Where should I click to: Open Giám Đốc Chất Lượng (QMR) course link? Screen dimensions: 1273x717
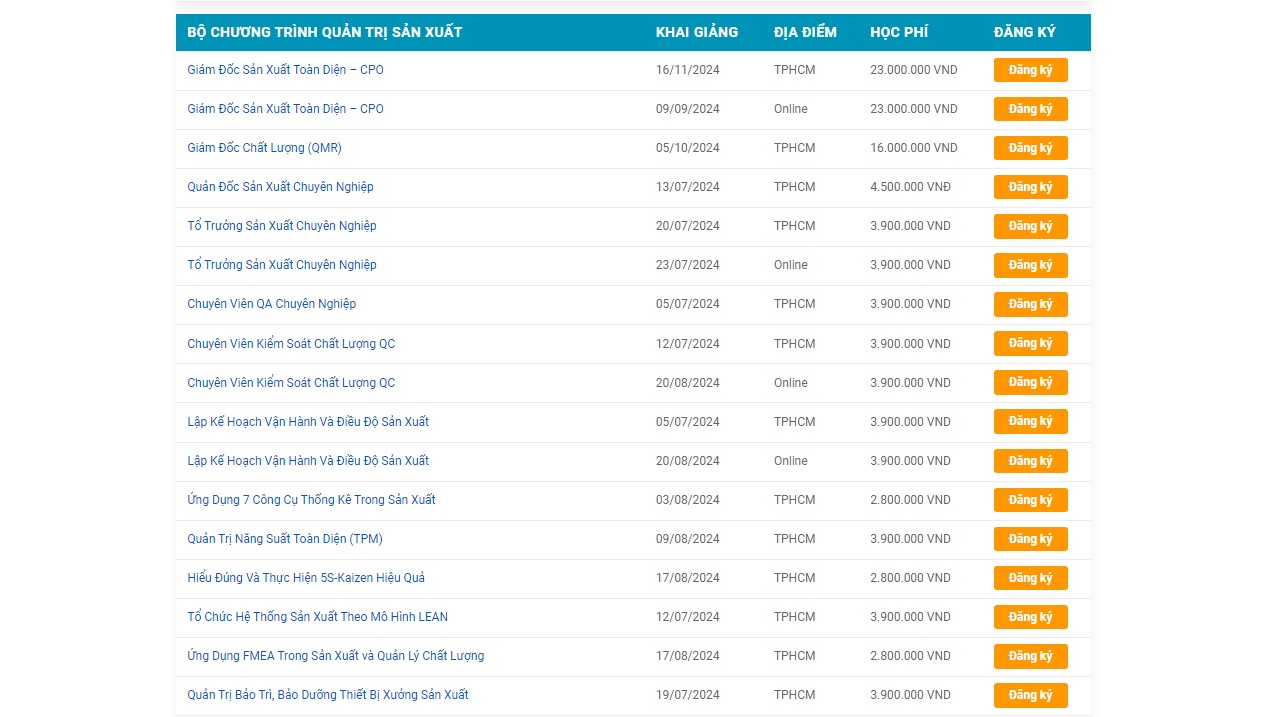click(x=264, y=148)
